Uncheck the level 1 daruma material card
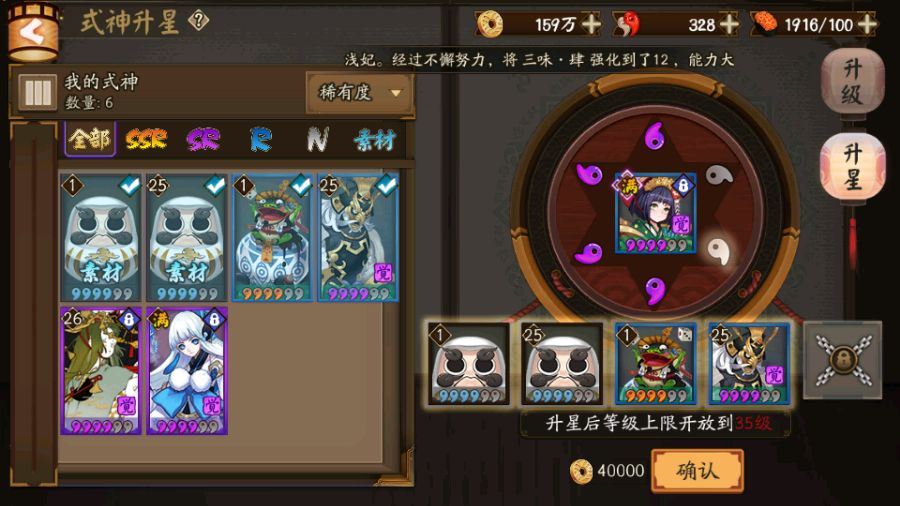 pos(100,238)
